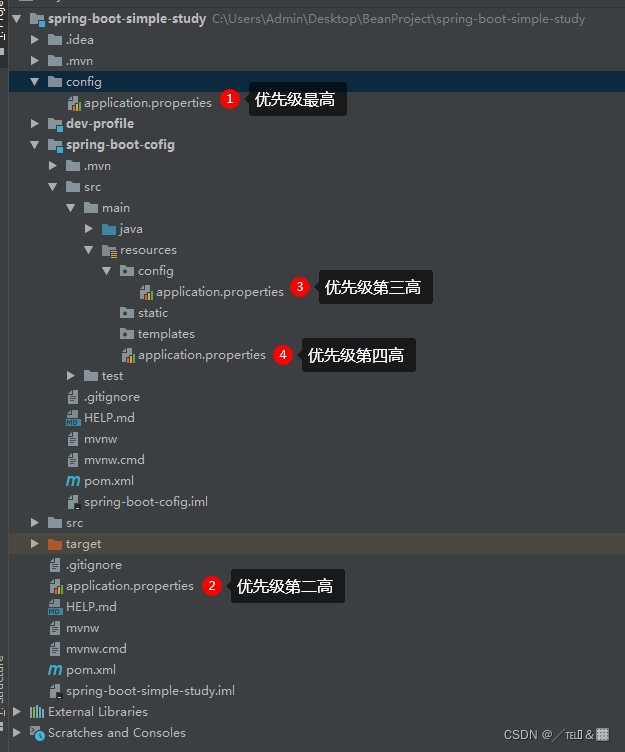This screenshot has width=625, height=752.
Task: Expand .mvn folder inside spring-boot-cofig
Action: click(53, 166)
